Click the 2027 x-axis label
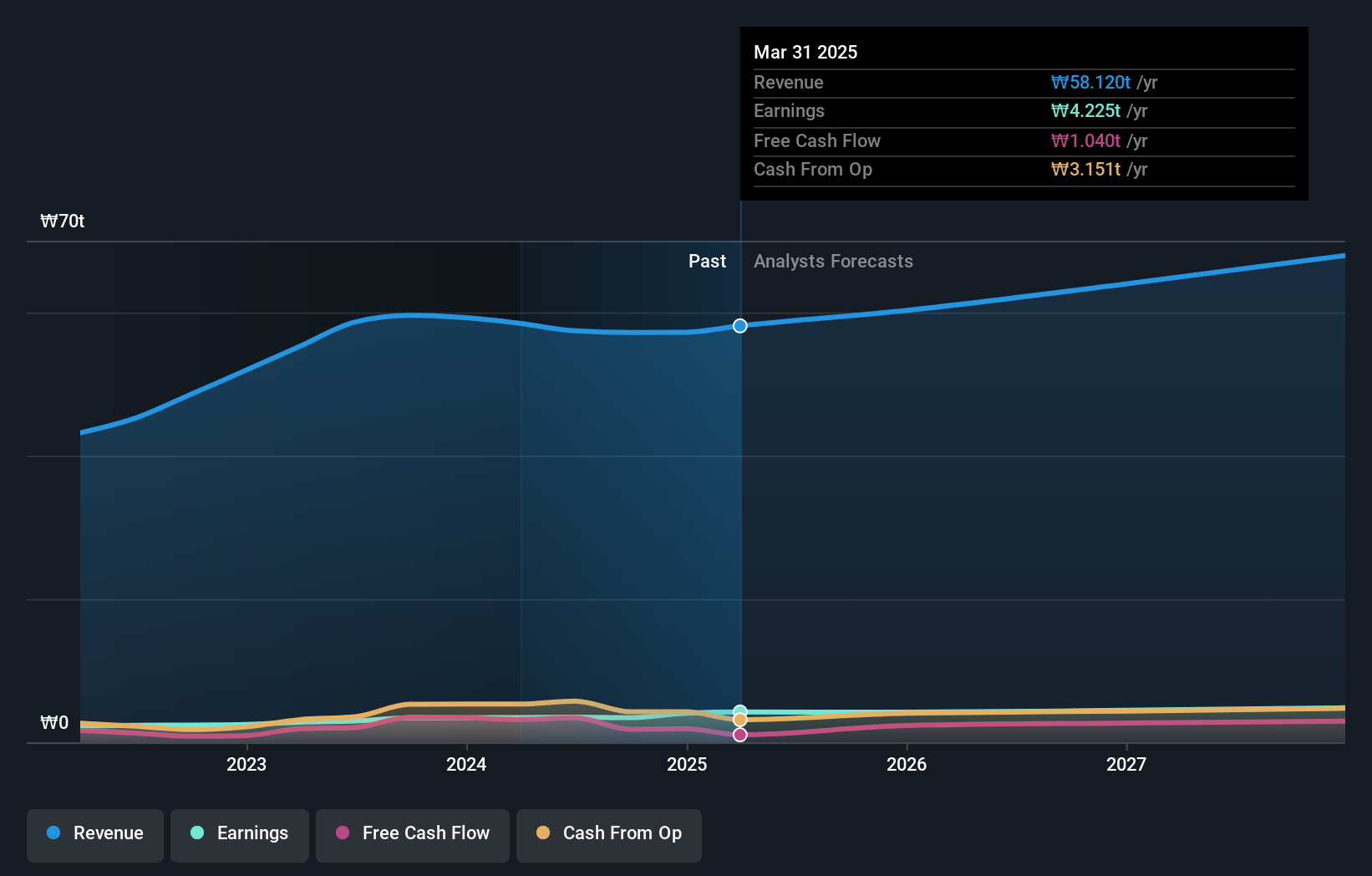This screenshot has width=1372, height=876. point(1126,764)
